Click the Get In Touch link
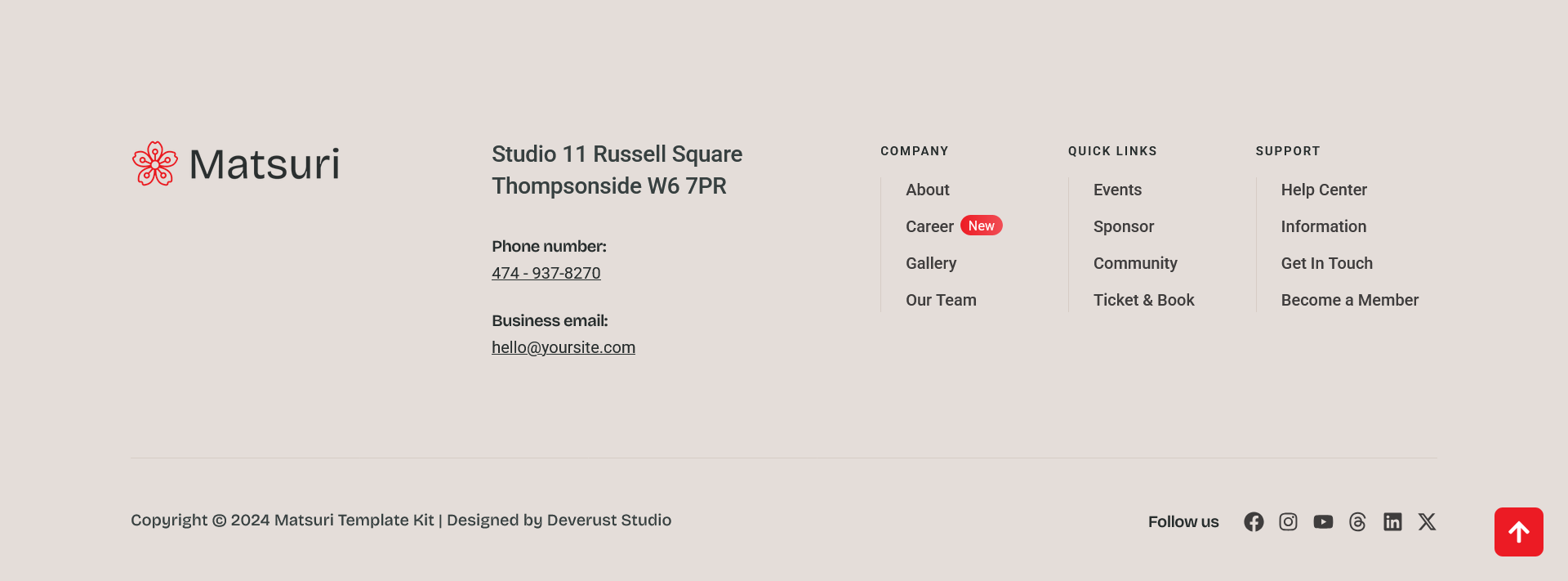Screen dimensions: 1568x581 click(1326, 264)
